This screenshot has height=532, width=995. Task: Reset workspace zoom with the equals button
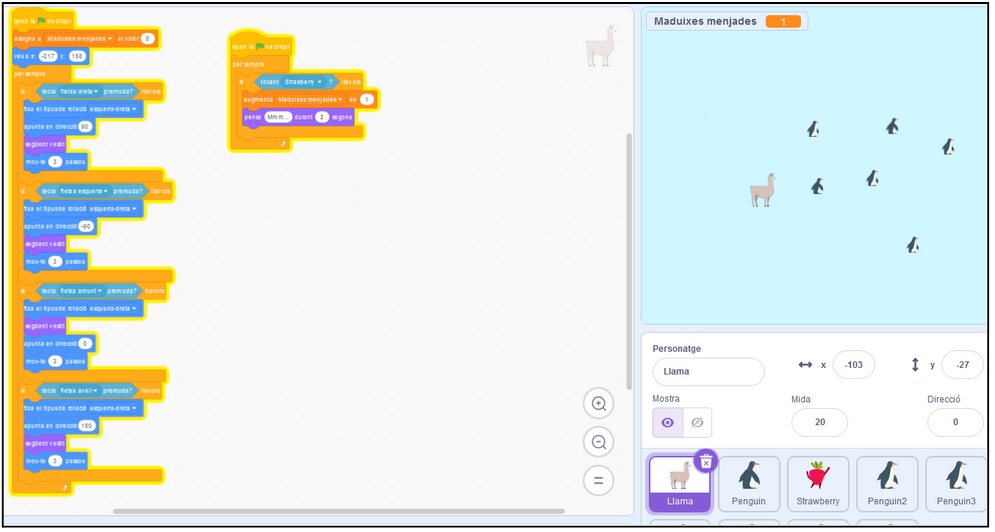point(599,480)
